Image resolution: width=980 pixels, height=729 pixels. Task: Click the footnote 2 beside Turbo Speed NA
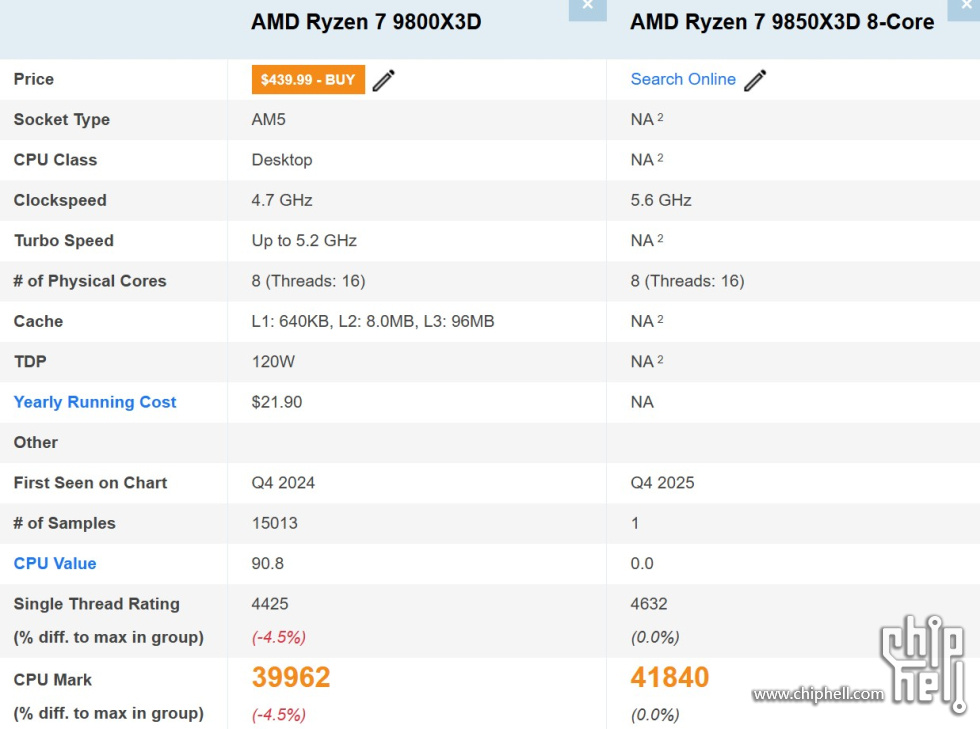tap(661, 237)
